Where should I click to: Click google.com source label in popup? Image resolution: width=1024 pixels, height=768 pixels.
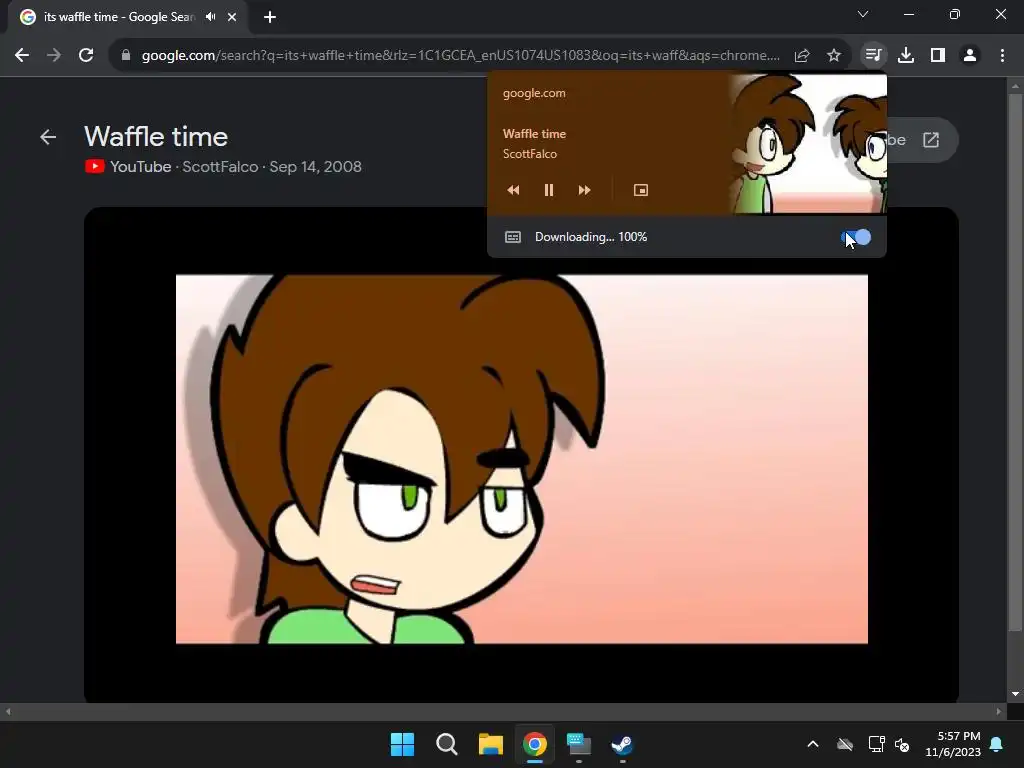(534, 93)
